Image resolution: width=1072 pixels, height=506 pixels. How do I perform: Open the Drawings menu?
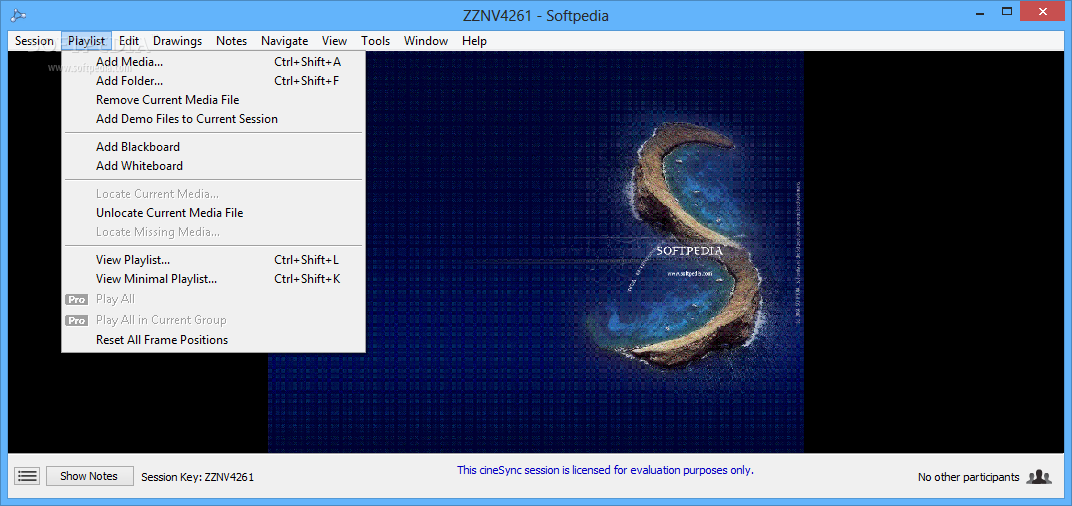(178, 41)
